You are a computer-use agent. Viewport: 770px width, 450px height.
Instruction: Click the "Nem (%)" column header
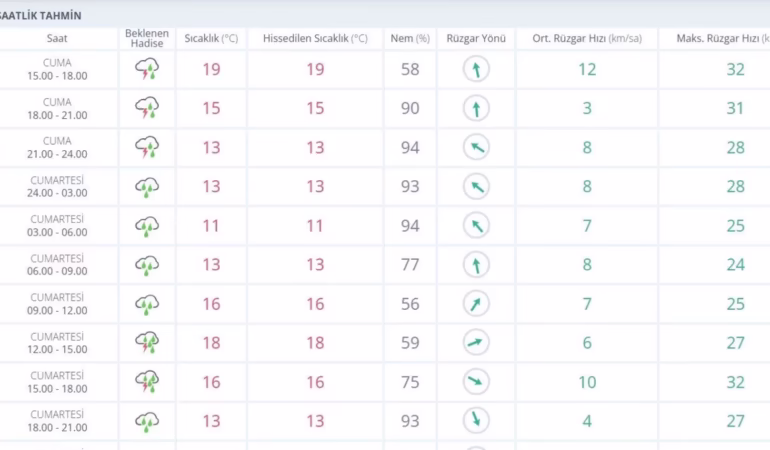tap(410, 39)
